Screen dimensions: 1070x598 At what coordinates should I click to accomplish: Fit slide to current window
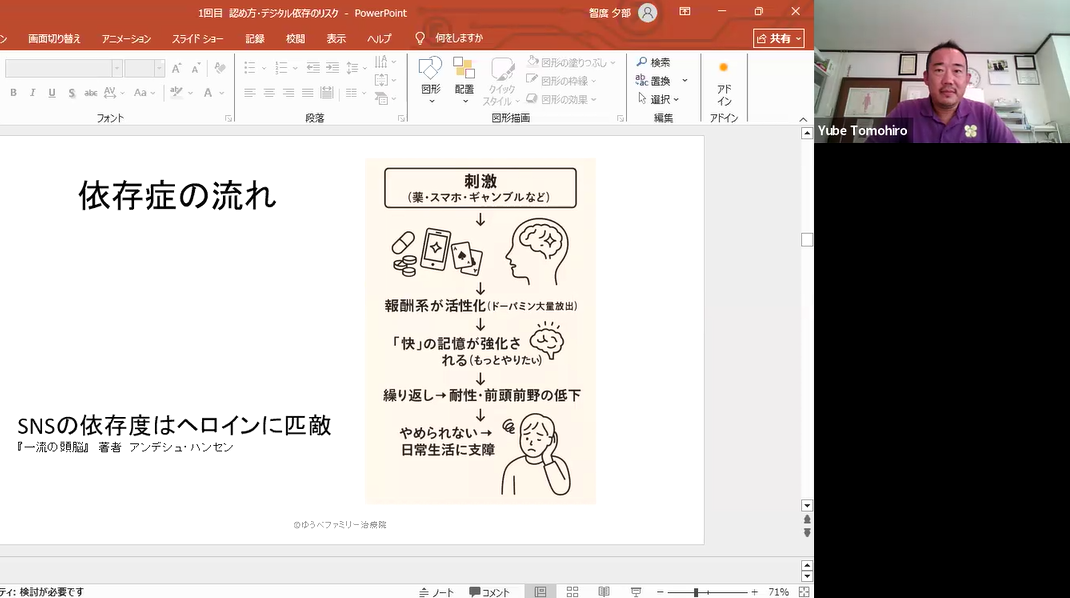pos(804,592)
